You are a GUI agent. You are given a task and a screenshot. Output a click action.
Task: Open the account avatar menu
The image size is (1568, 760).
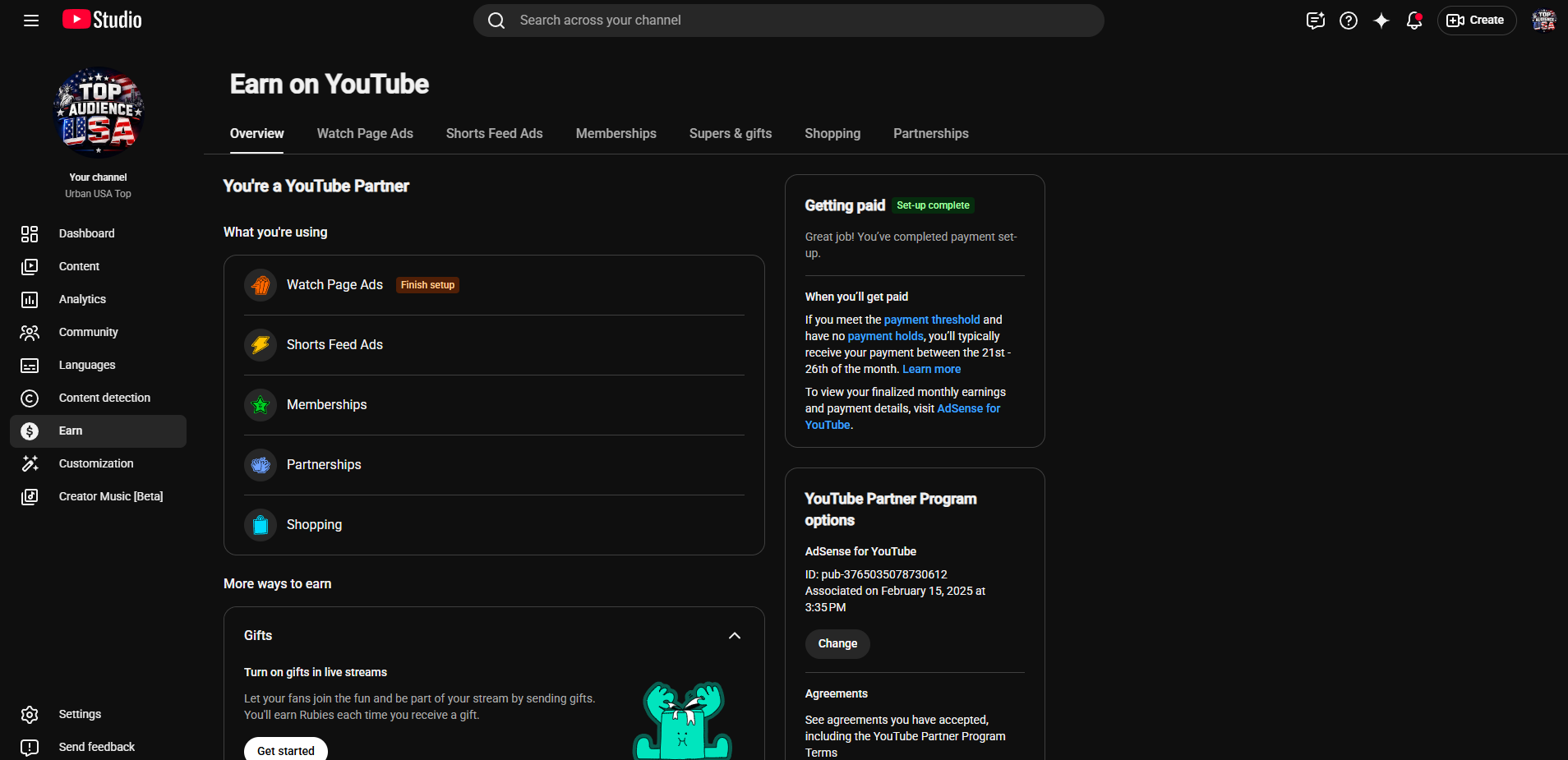1544,21
